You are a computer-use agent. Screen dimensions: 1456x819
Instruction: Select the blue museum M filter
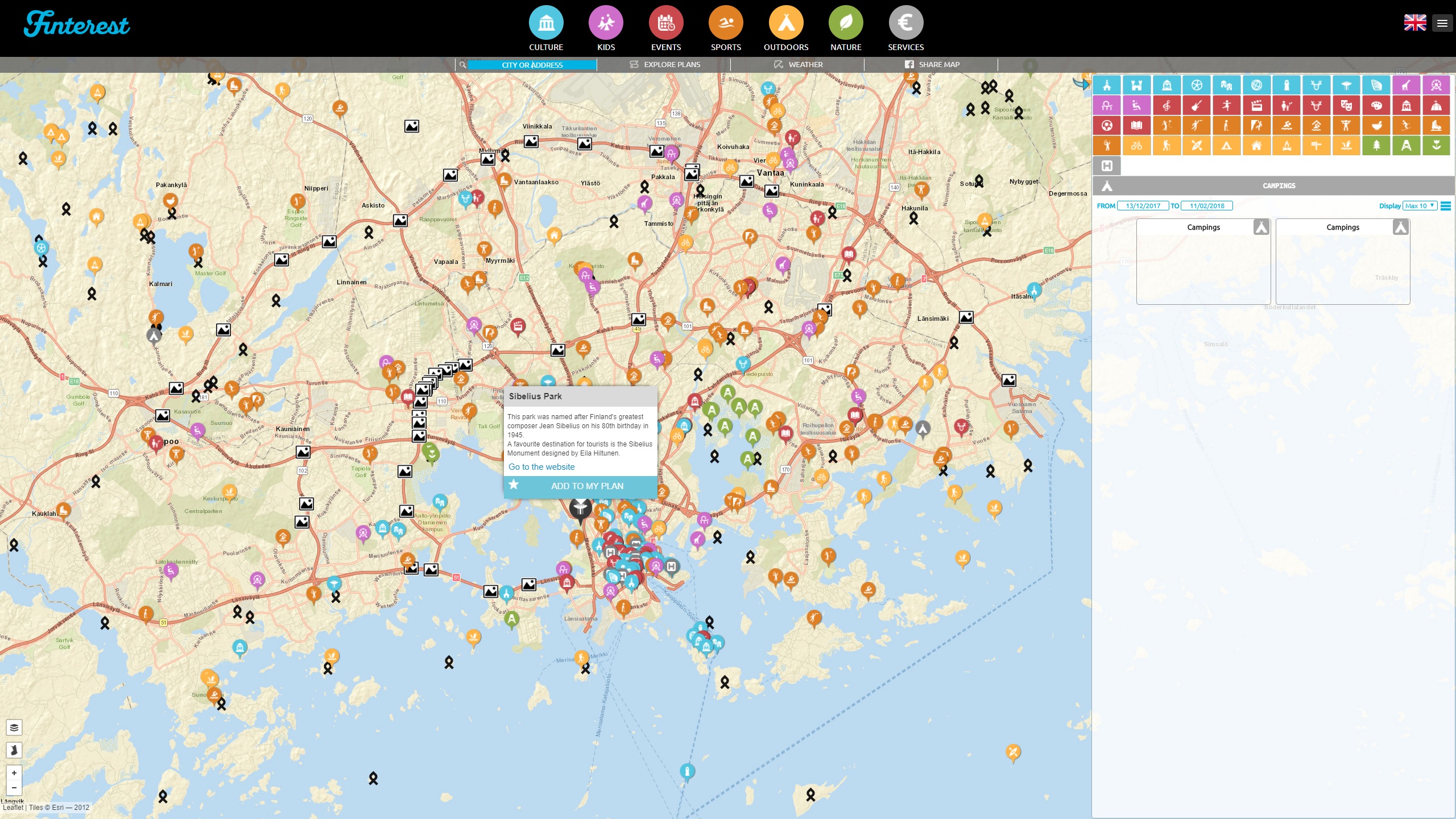pos(1167,85)
